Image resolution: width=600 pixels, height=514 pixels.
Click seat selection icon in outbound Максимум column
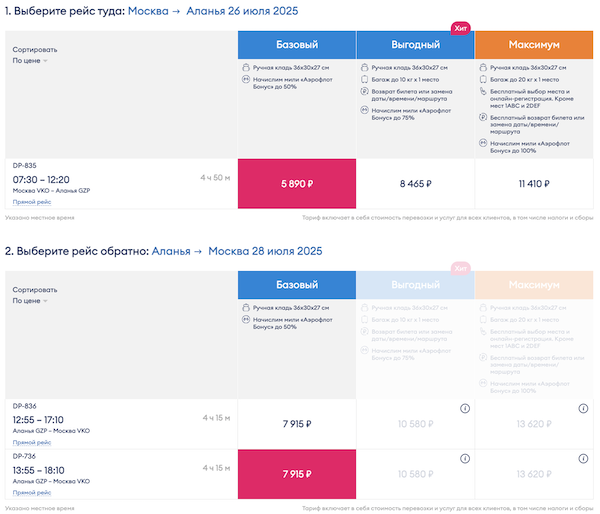pos(482,90)
